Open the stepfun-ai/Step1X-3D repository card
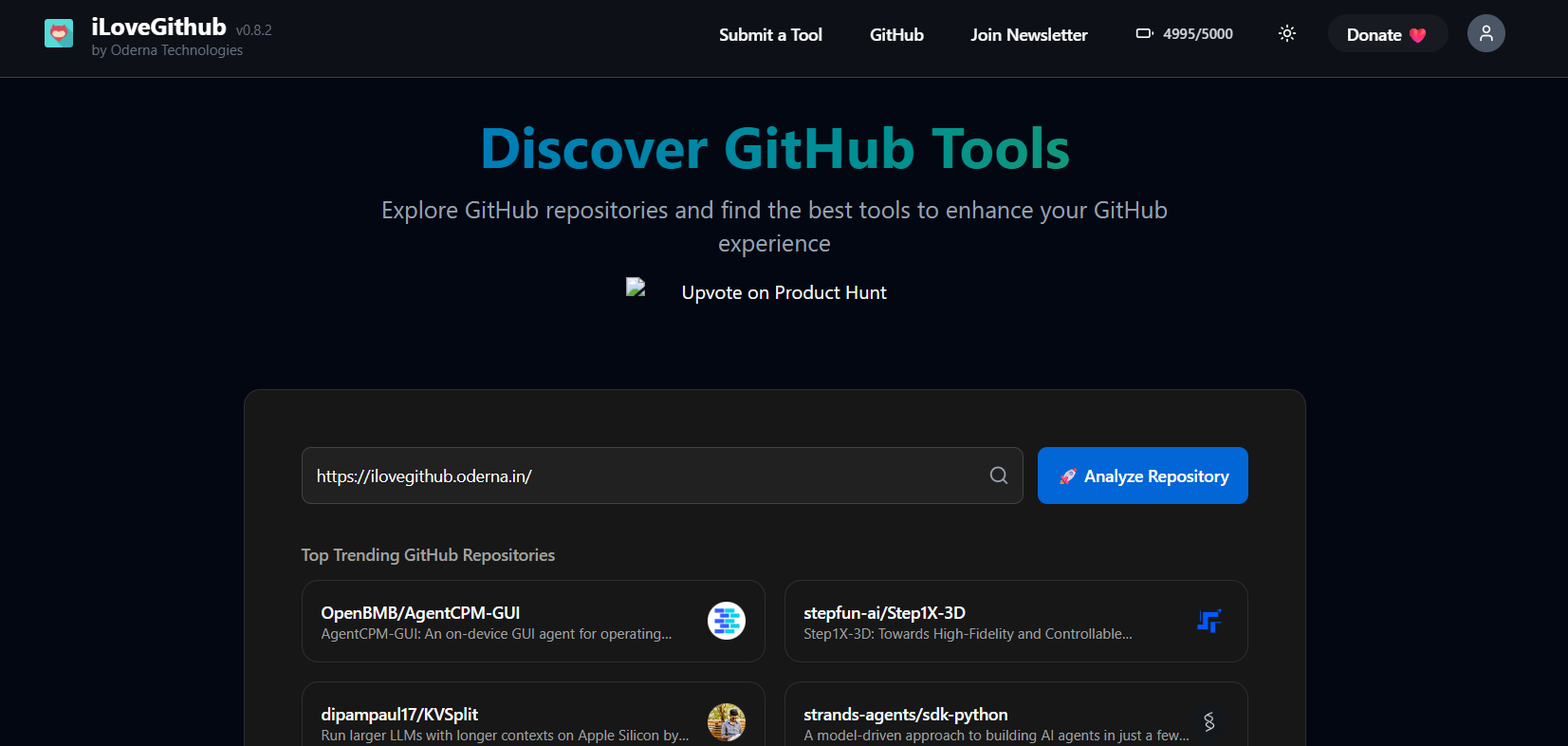 (1016, 621)
